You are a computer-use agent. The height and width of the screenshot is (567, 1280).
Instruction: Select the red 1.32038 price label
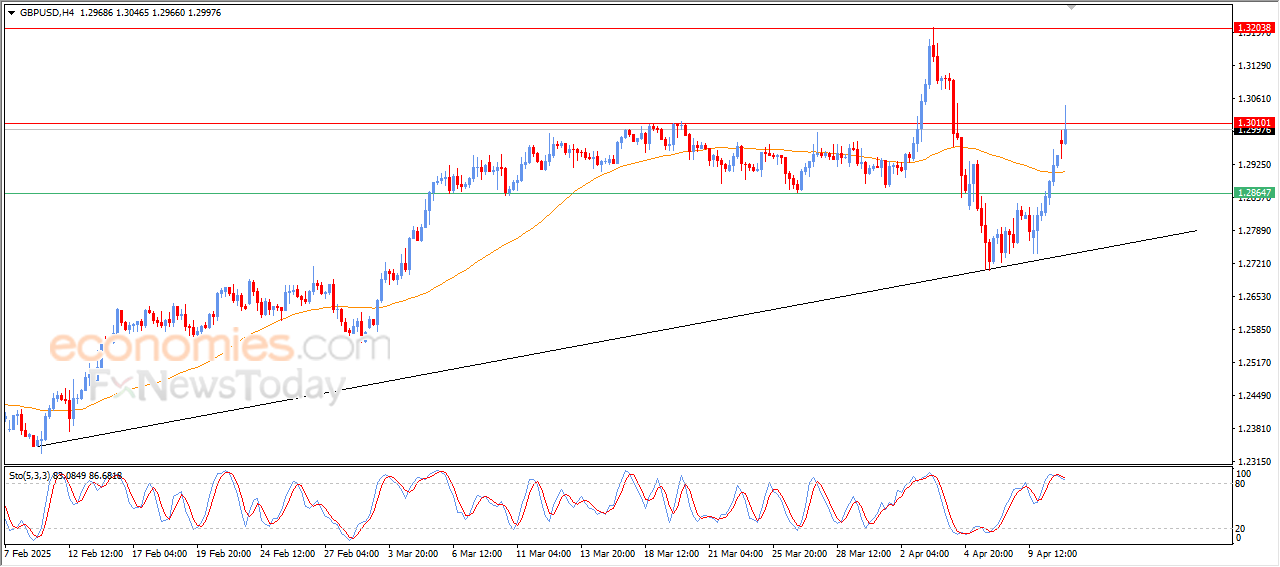[1254, 28]
